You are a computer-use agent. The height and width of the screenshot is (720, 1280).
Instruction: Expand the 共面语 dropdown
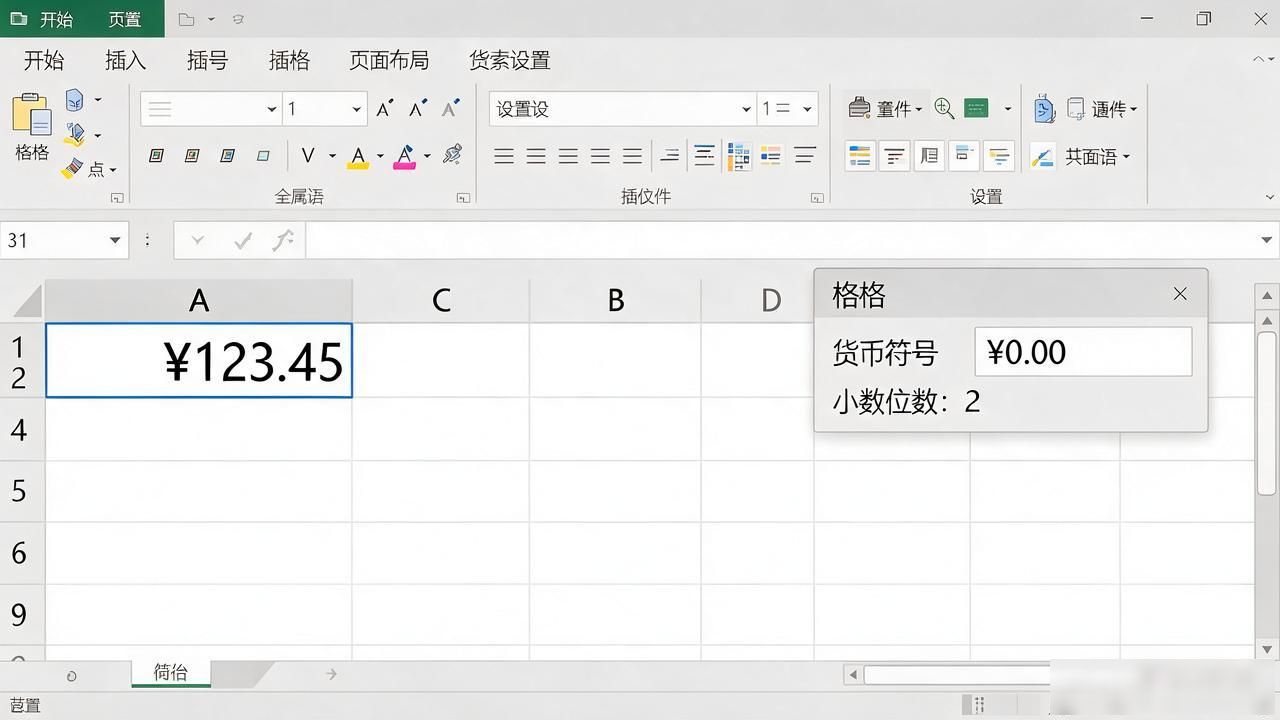click(1126, 157)
